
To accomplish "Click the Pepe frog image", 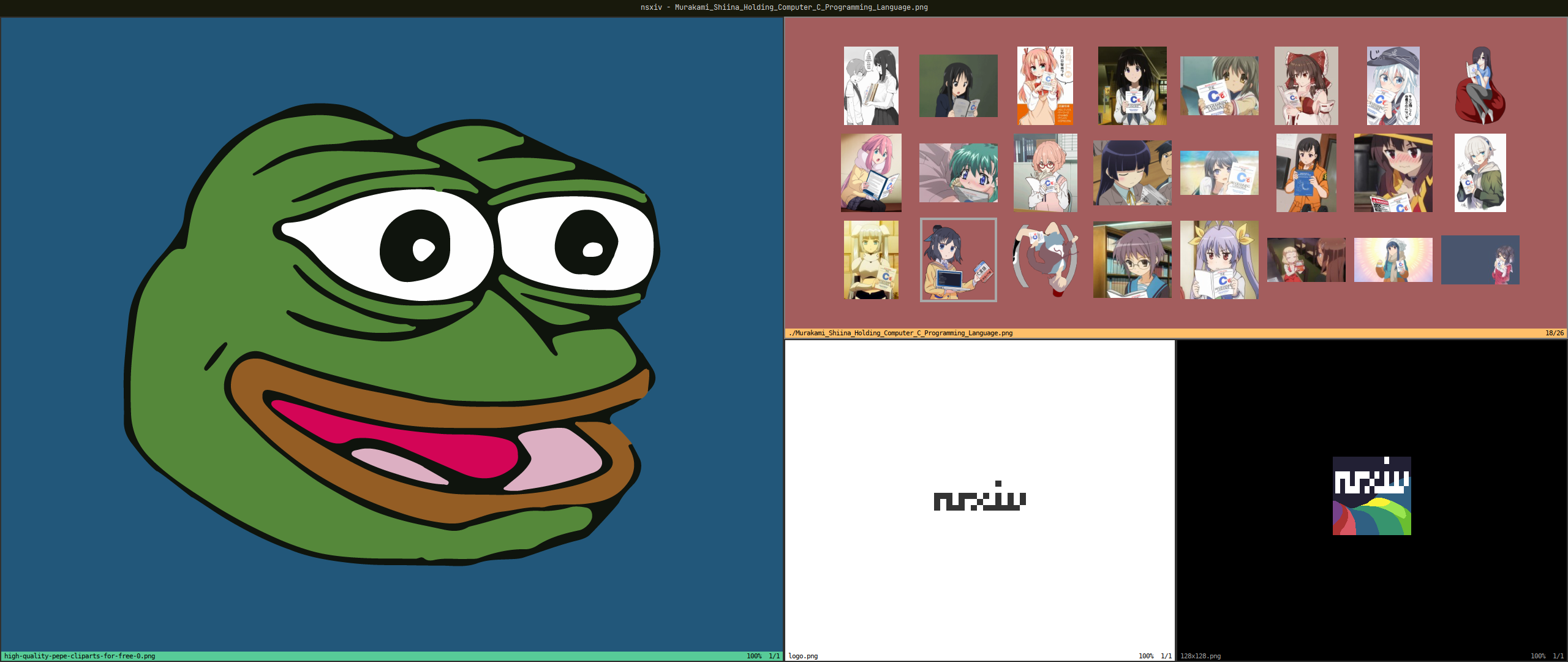I will coord(392,331).
